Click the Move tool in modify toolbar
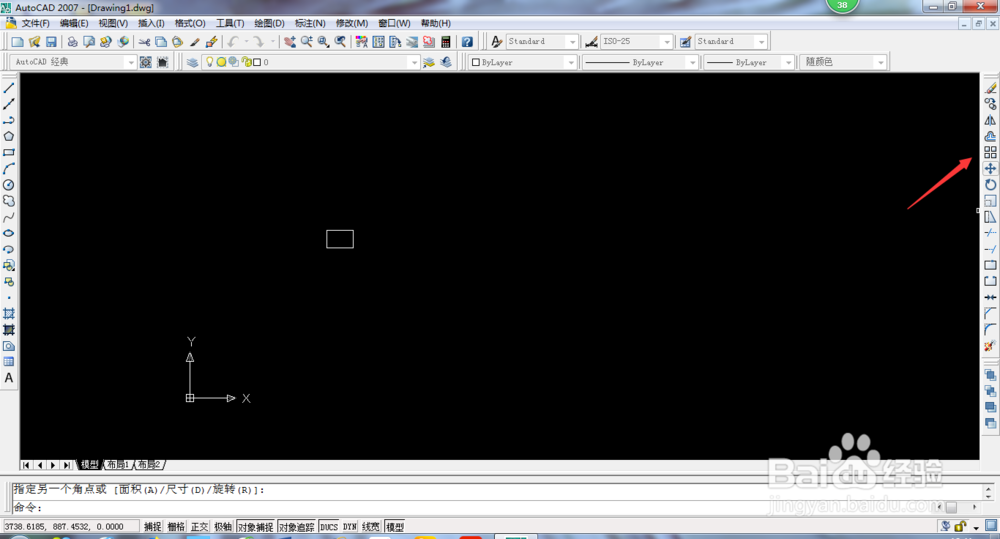 (990, 168)
